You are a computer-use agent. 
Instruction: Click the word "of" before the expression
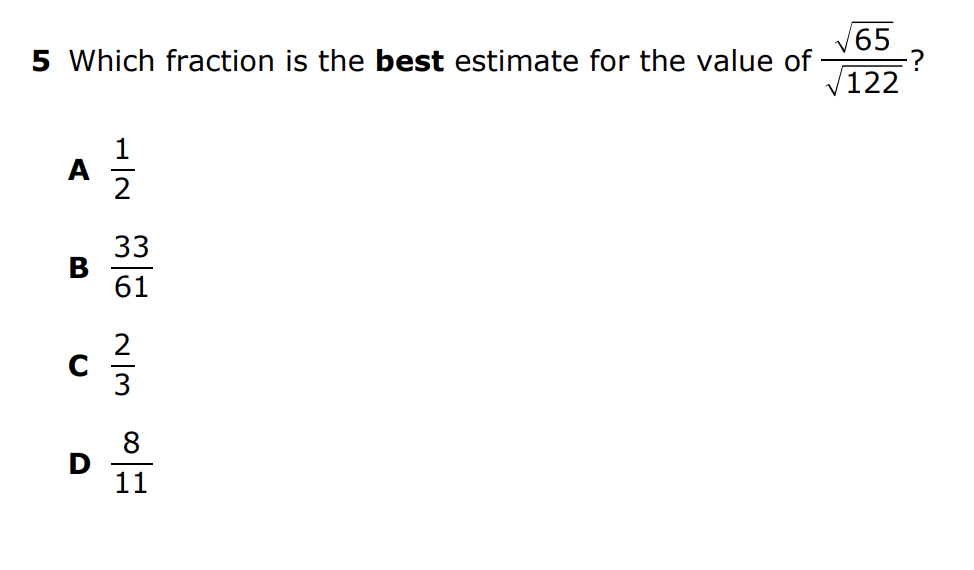(797, 62)
